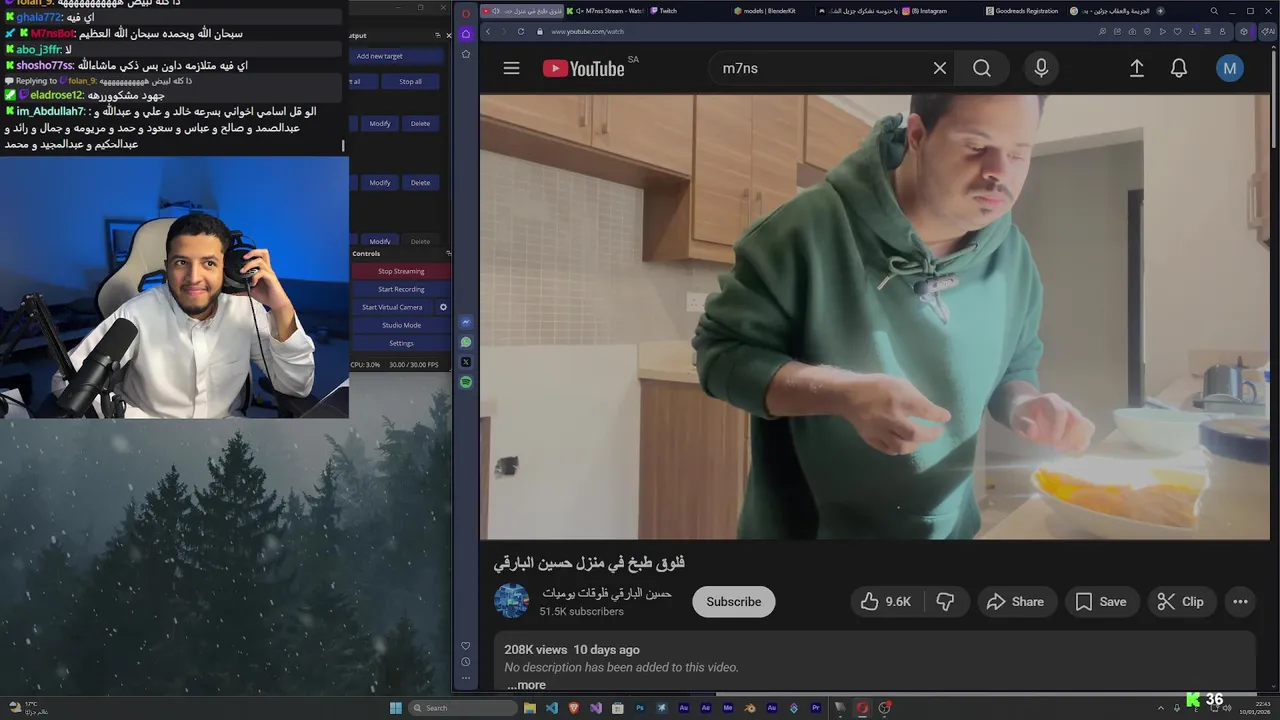The width and height of the screenshot is (1280, 720).
Task: Click Stop Streaming in OBS Controls
Action: (x=401, y=271)
